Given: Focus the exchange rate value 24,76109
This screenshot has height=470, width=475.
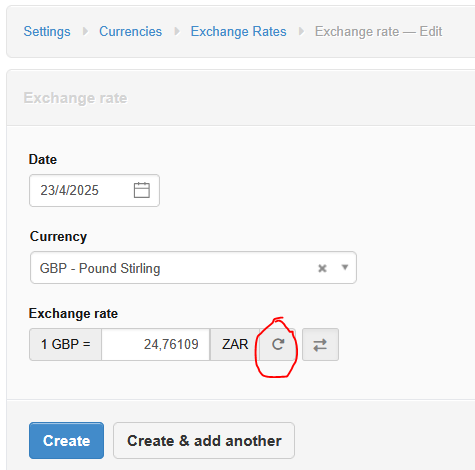Looking at the screenshot, I should click(156, 344).
